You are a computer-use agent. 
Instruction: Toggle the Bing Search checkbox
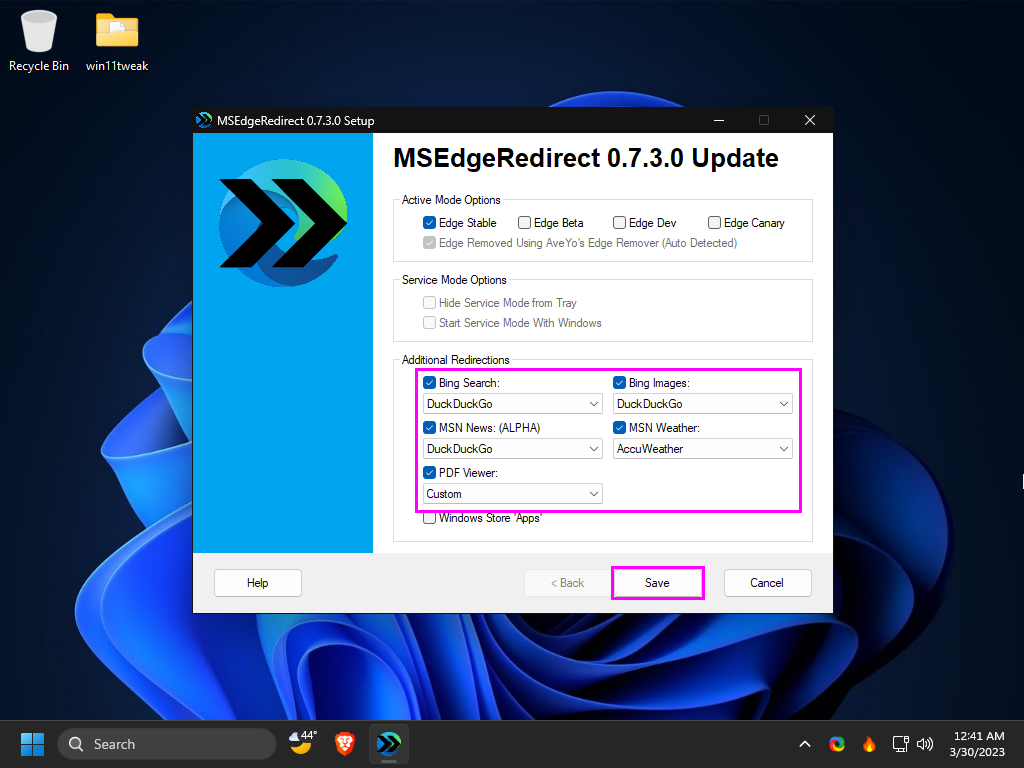pyautogui.click(x=429, y=383)
